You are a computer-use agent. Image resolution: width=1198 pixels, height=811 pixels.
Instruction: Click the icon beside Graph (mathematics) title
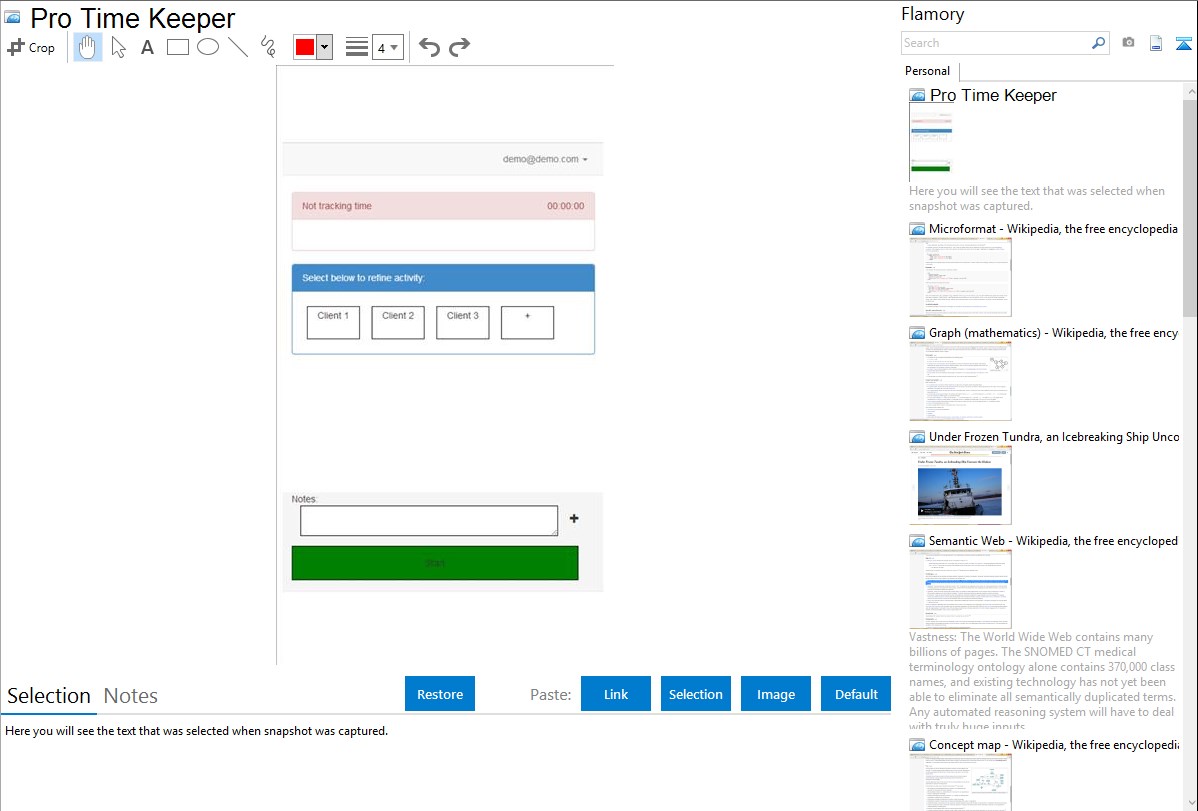(918, 333)
